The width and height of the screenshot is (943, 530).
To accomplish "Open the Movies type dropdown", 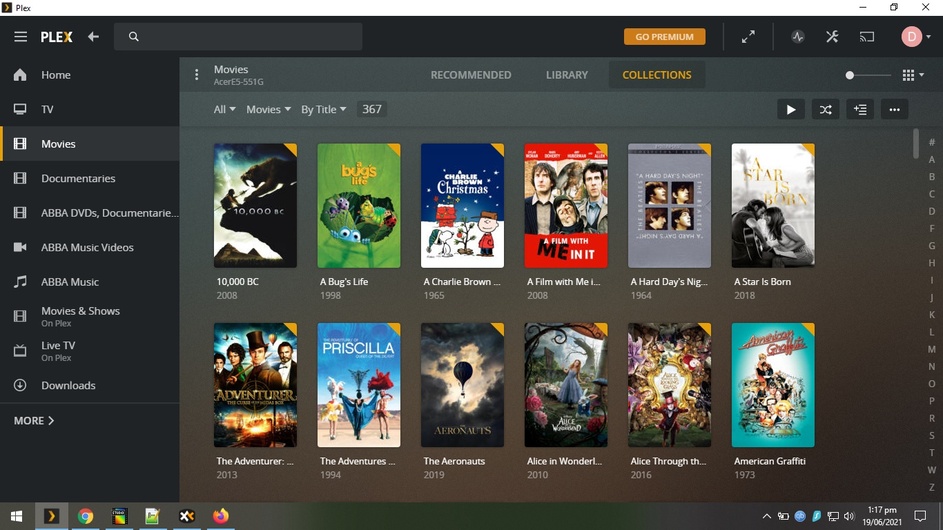I will pyautogui.click(x=268, y=109).
